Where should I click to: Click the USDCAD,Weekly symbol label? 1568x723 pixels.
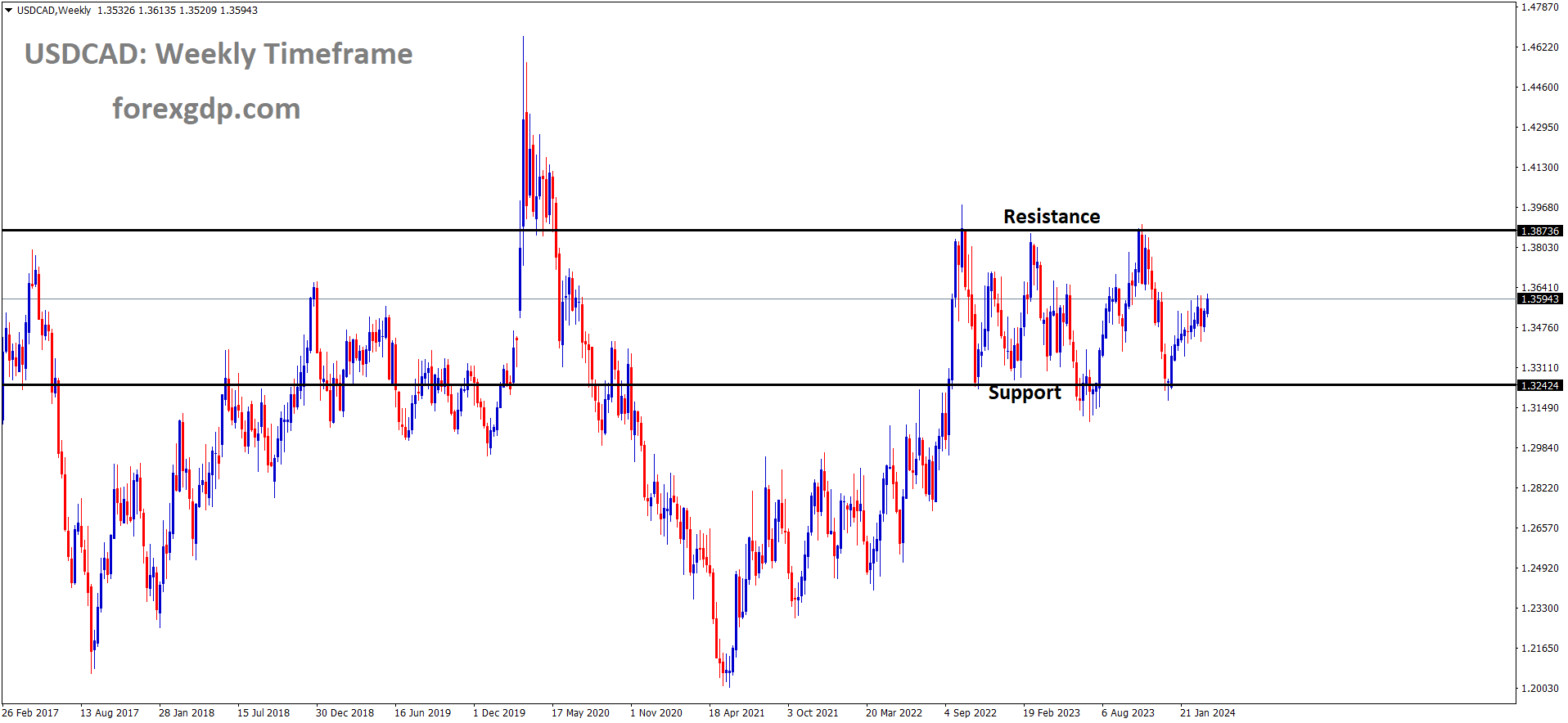tap(54, 11)
